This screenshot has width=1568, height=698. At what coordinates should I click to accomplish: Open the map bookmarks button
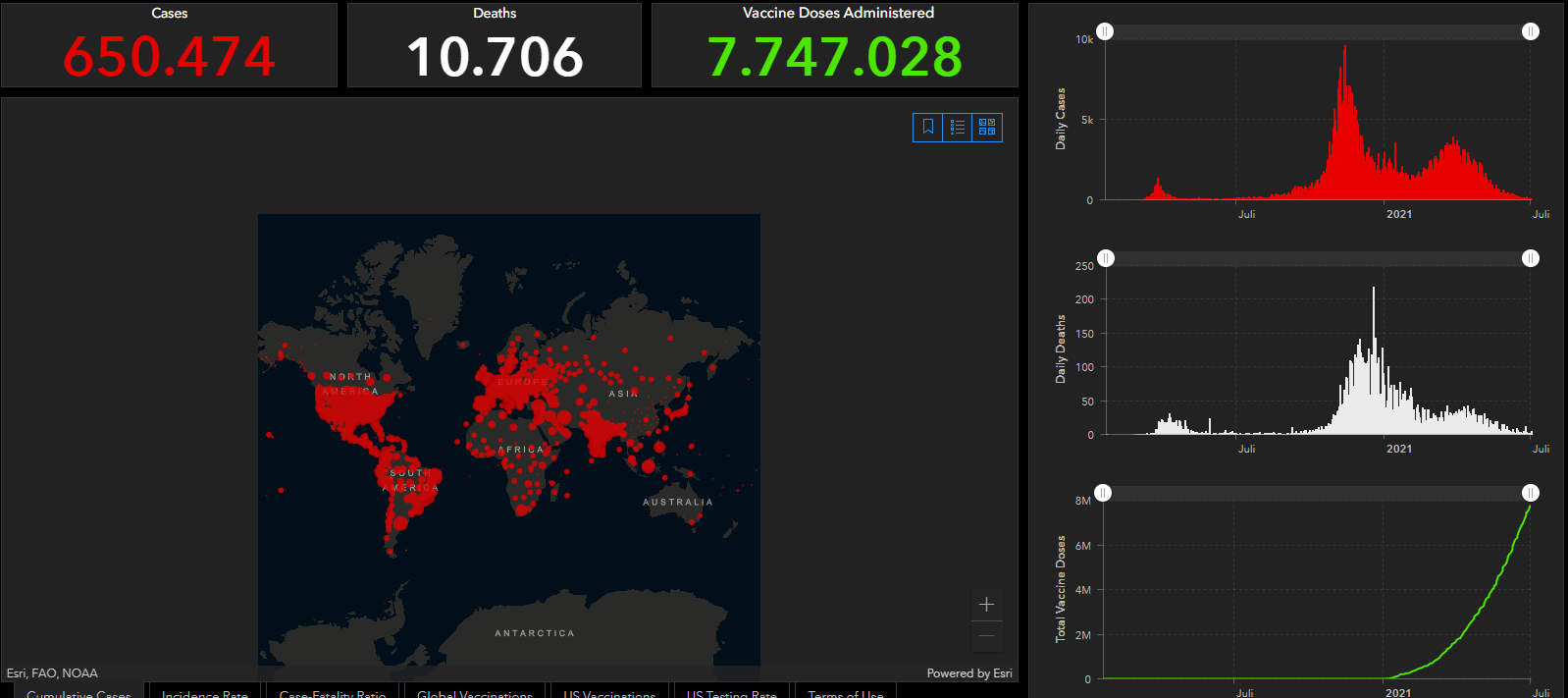click(928, 128)
